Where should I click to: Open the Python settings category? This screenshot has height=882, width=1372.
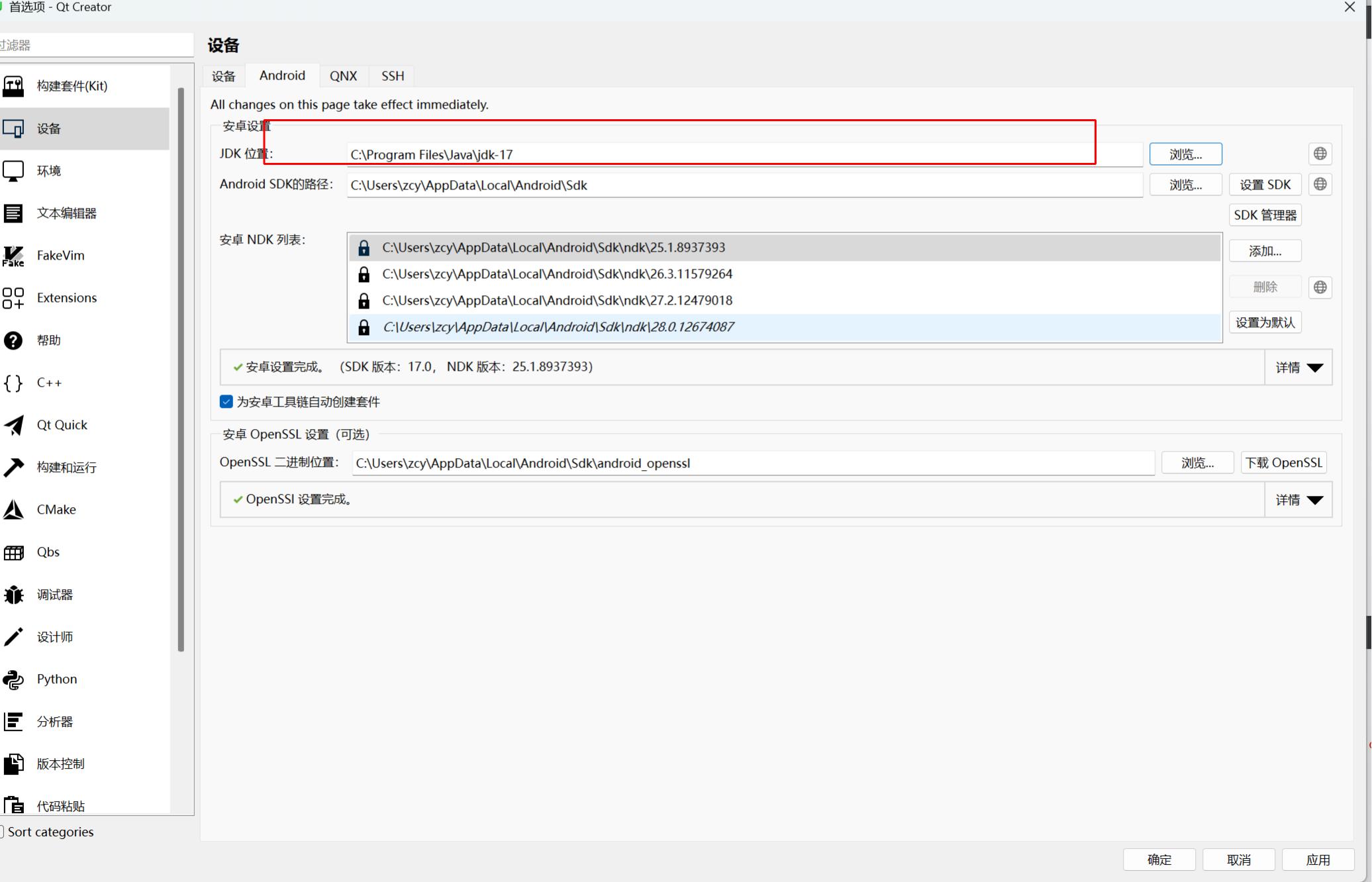click(x=56, y=679)
